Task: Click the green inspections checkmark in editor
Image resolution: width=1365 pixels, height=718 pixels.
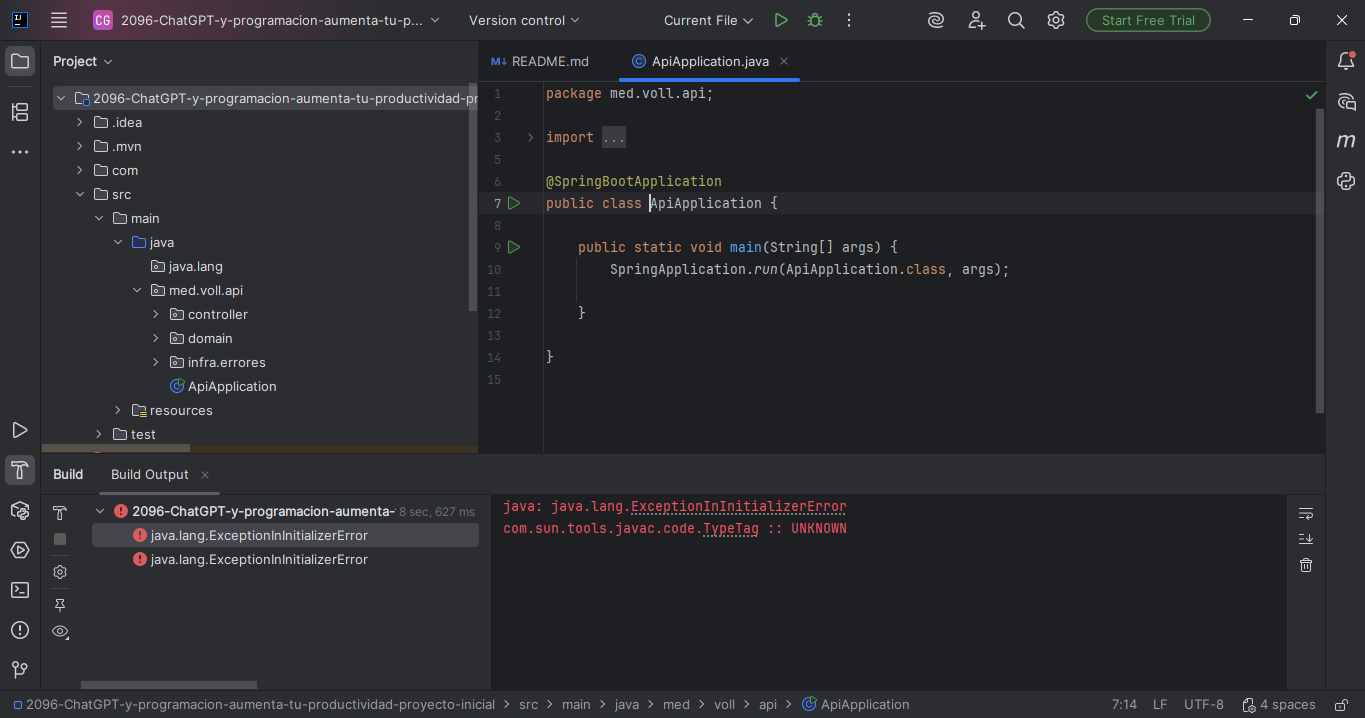Action: coord(1311,95)
